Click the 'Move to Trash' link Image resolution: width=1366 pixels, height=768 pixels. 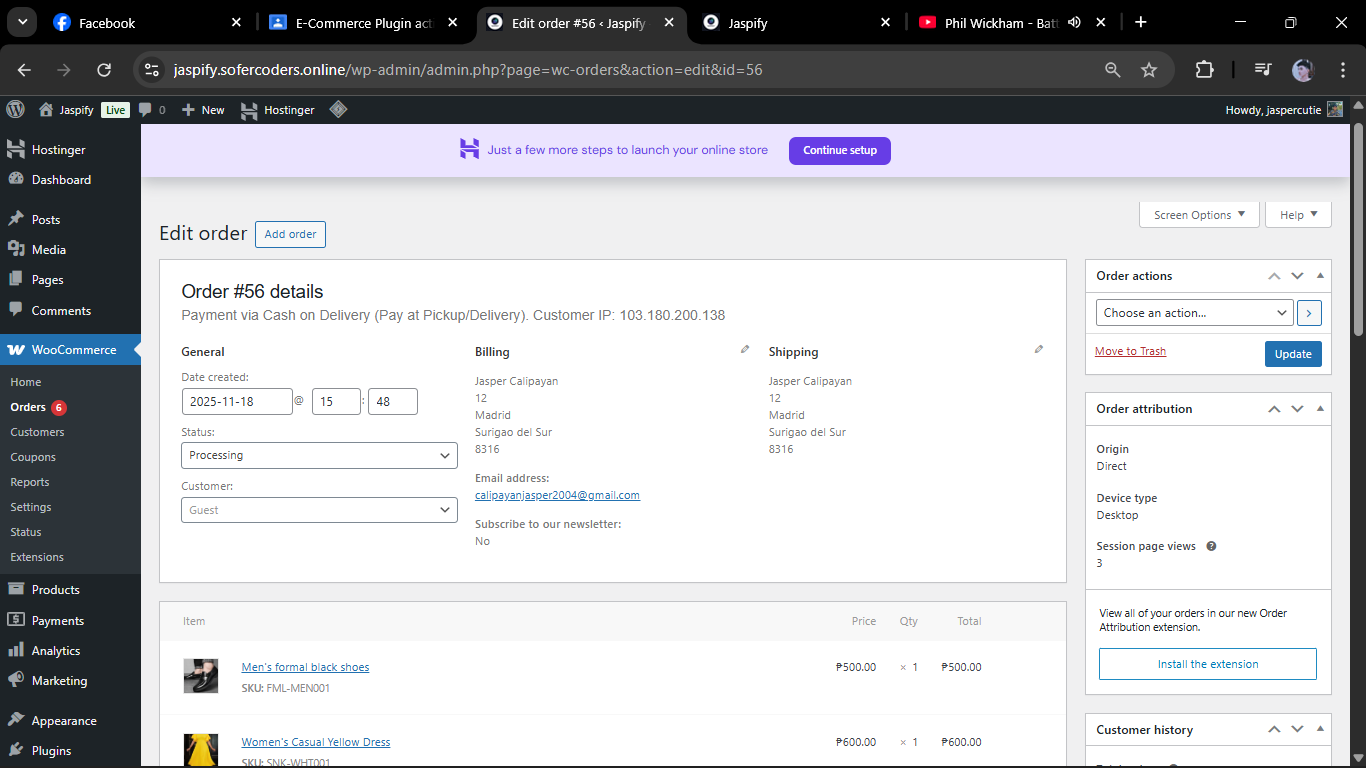click(1130, 350)
